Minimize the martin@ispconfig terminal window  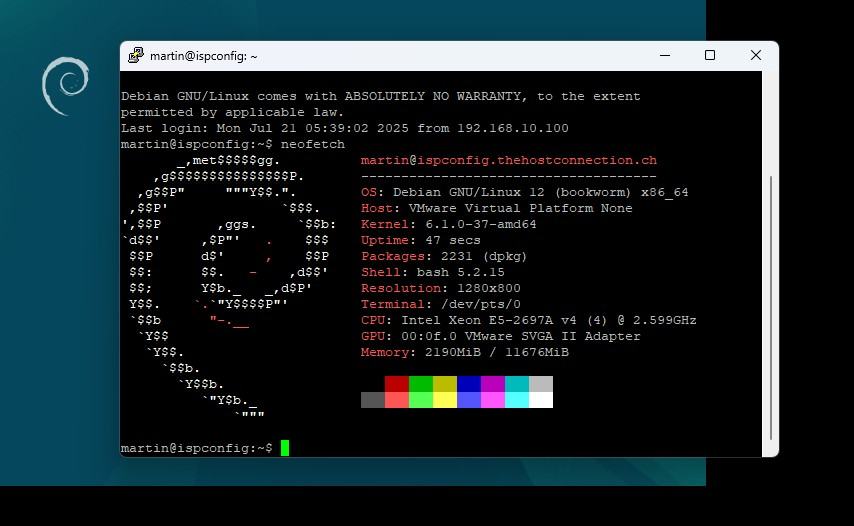tap(664, 55)
